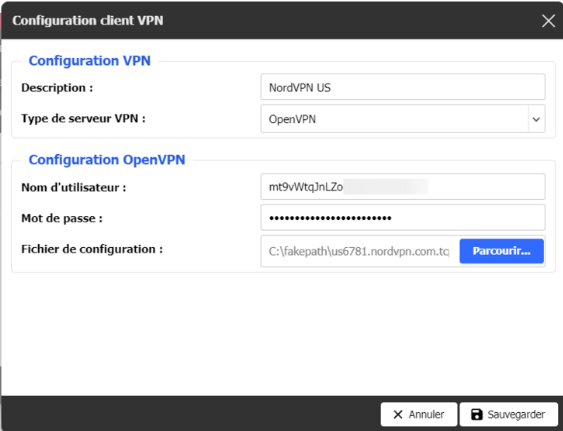Click the configuration file path text box
This screenshot has height=431, width=563.
(360, 251)
